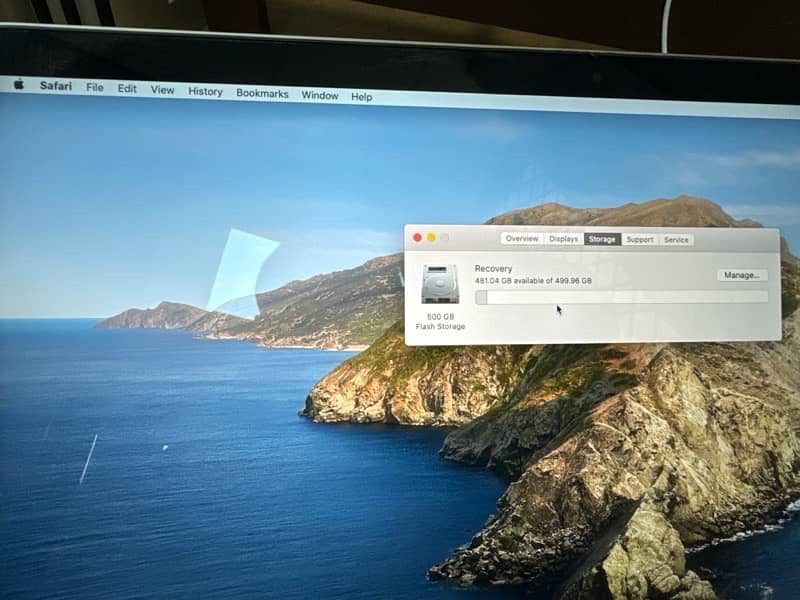Select the Storage tab
This screenshot has width=800, height=600.
tap(602, 239)
